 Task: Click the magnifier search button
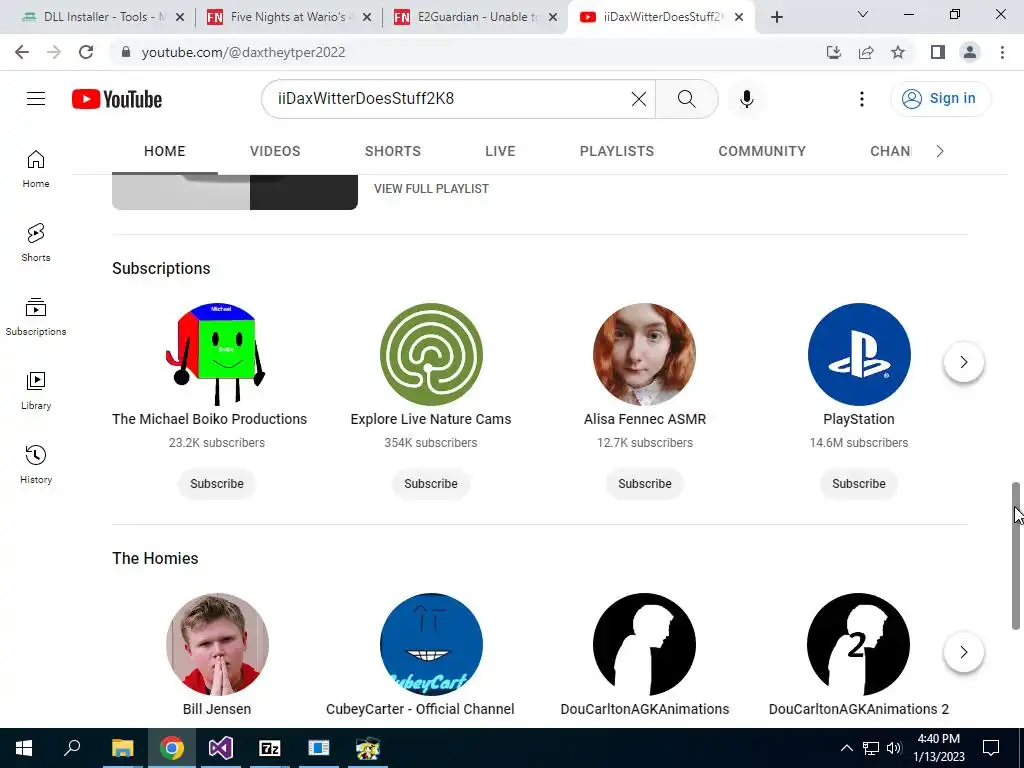point(686,99)
